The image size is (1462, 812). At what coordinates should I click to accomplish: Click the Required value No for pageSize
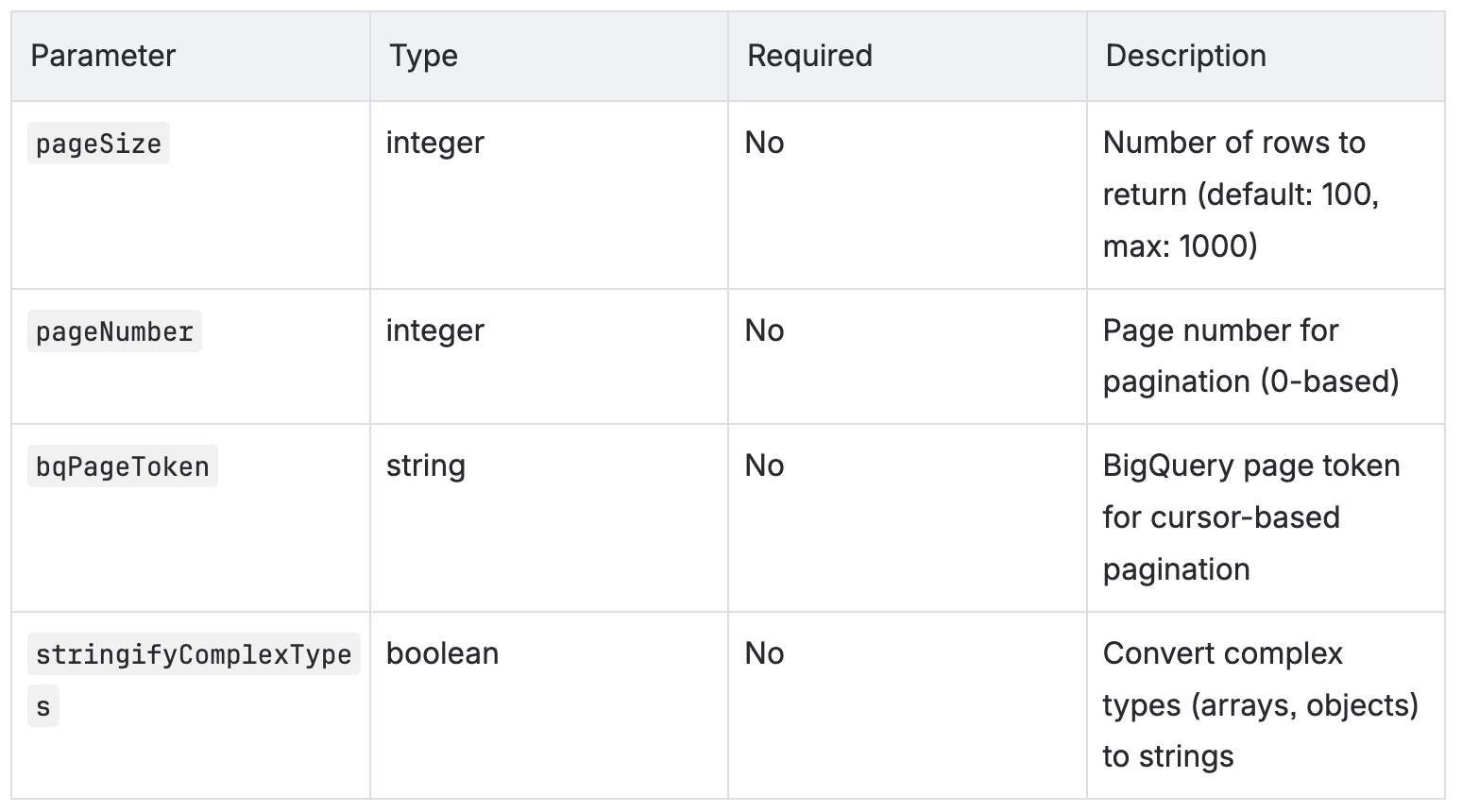coord(764,143)
